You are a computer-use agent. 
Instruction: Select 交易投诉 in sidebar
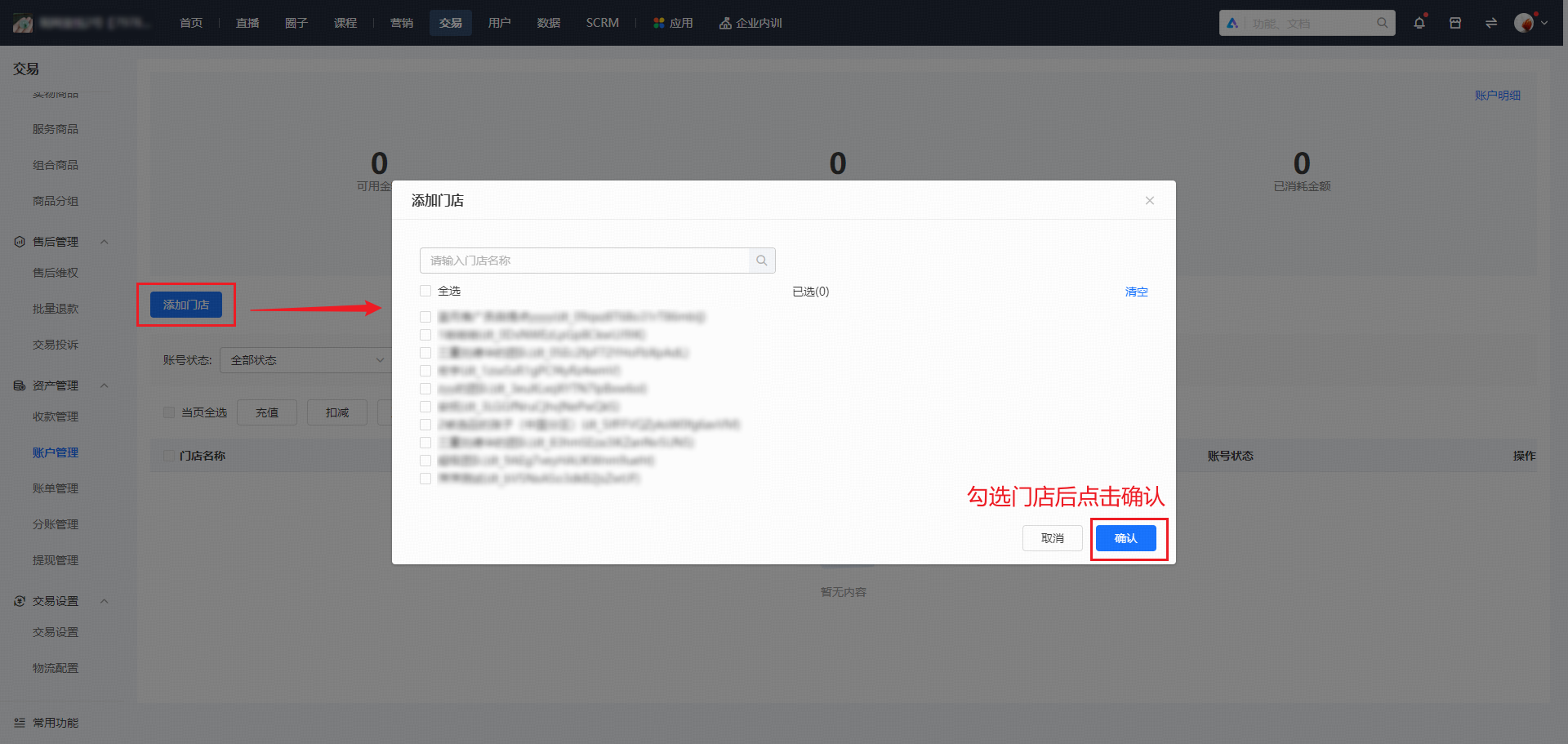coord(56,345)
